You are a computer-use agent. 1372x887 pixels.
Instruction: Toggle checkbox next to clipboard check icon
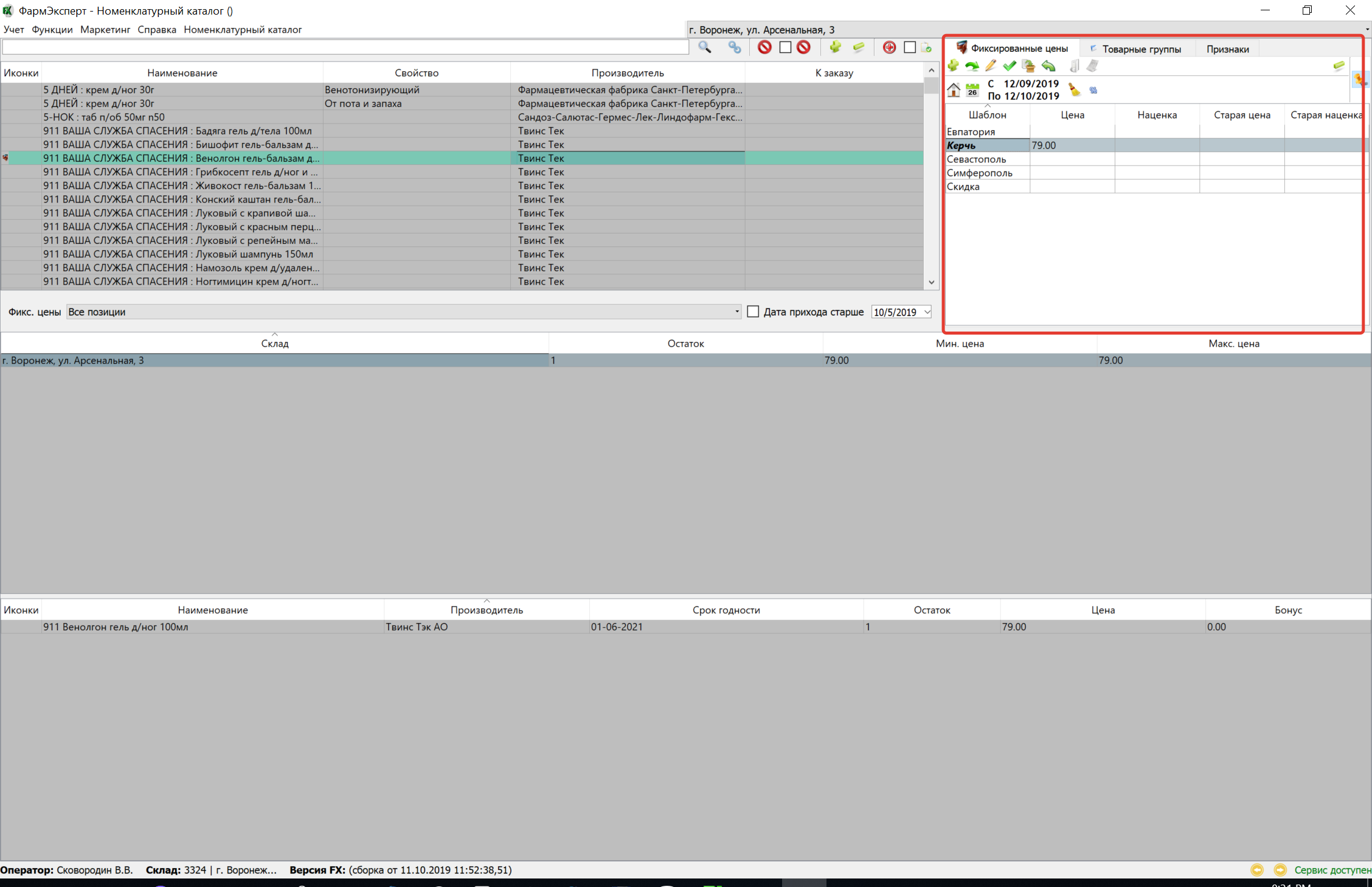point(910,47)
